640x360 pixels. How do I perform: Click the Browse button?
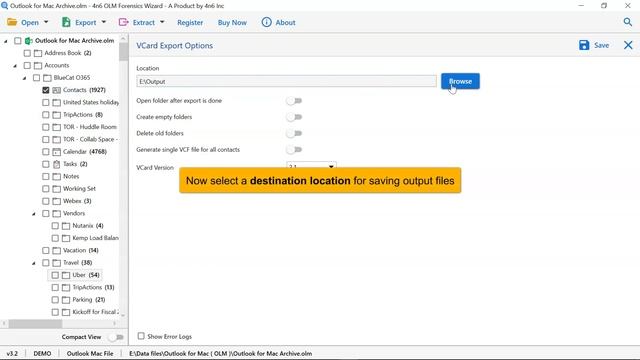click(460, 81)
